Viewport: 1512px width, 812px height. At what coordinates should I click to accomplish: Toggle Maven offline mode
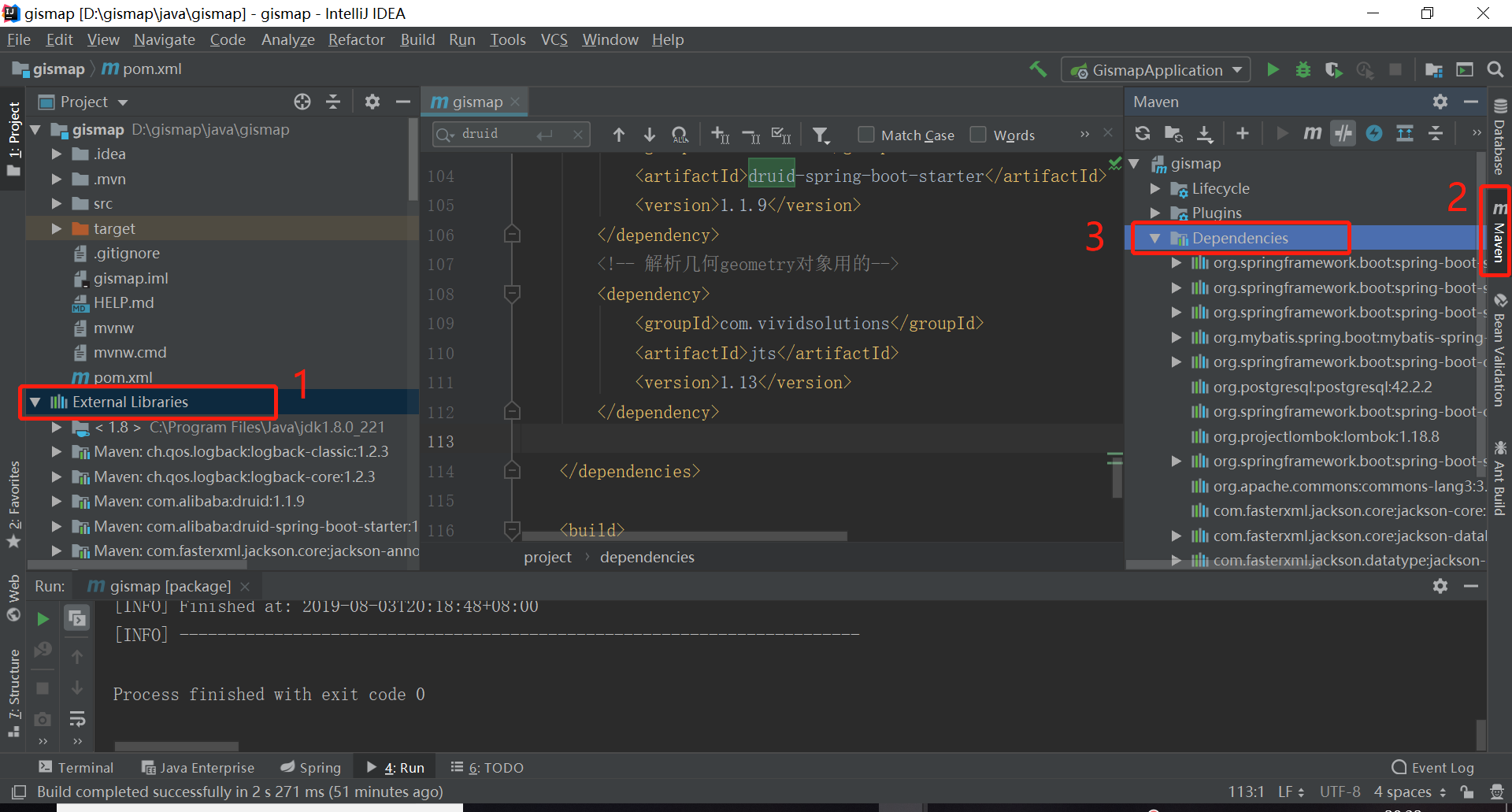coord(1343,134)
